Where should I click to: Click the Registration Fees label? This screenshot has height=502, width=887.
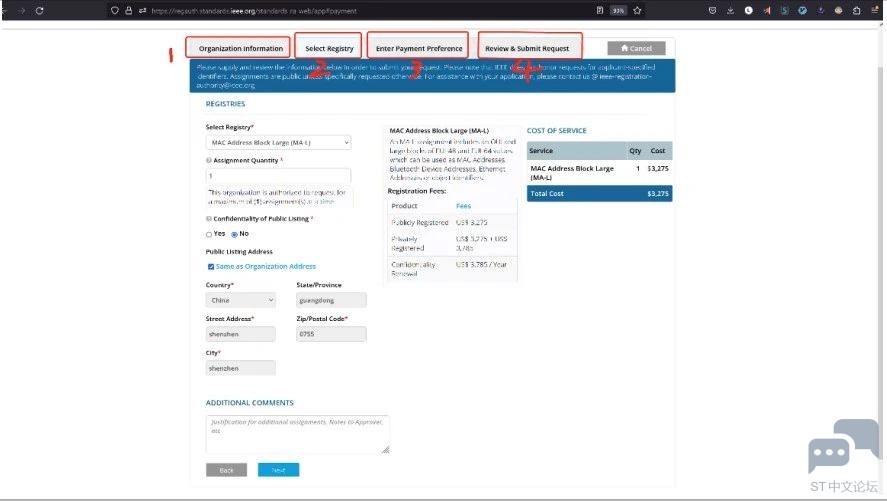[x=417, y=191]
